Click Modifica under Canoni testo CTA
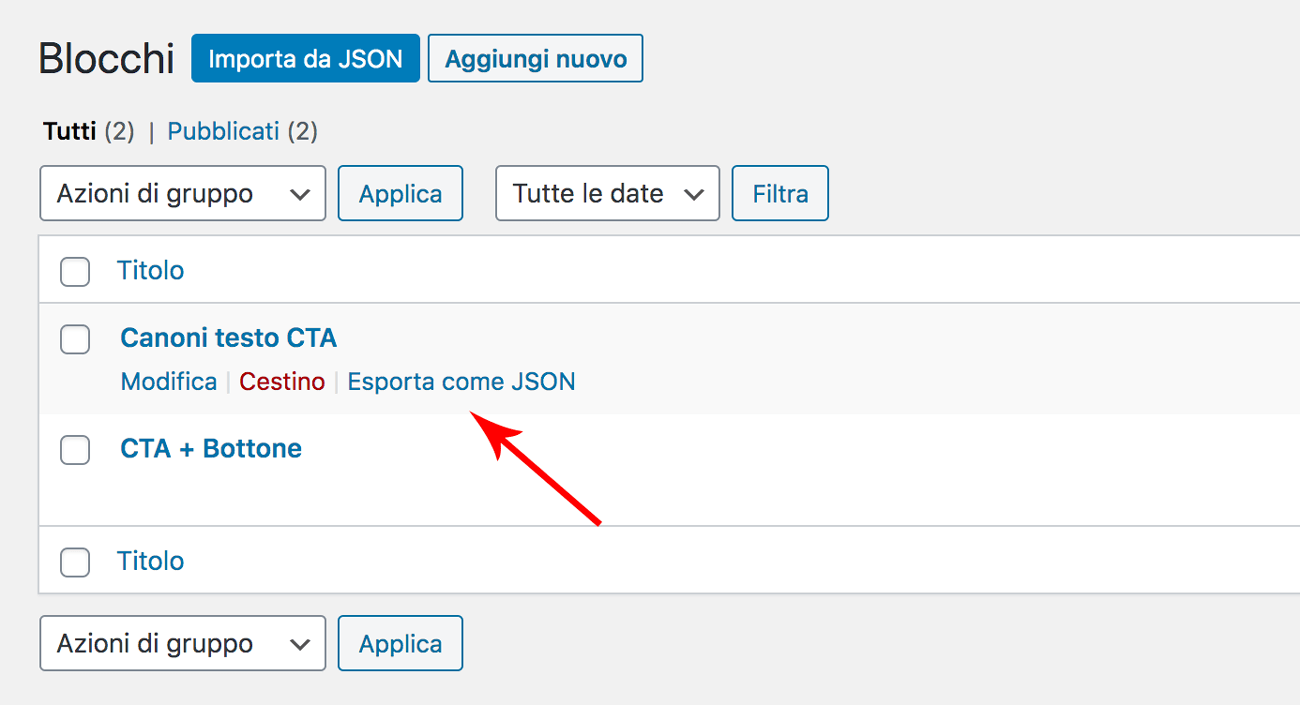This screenshot has width=1300, height=705. [169, 382]
